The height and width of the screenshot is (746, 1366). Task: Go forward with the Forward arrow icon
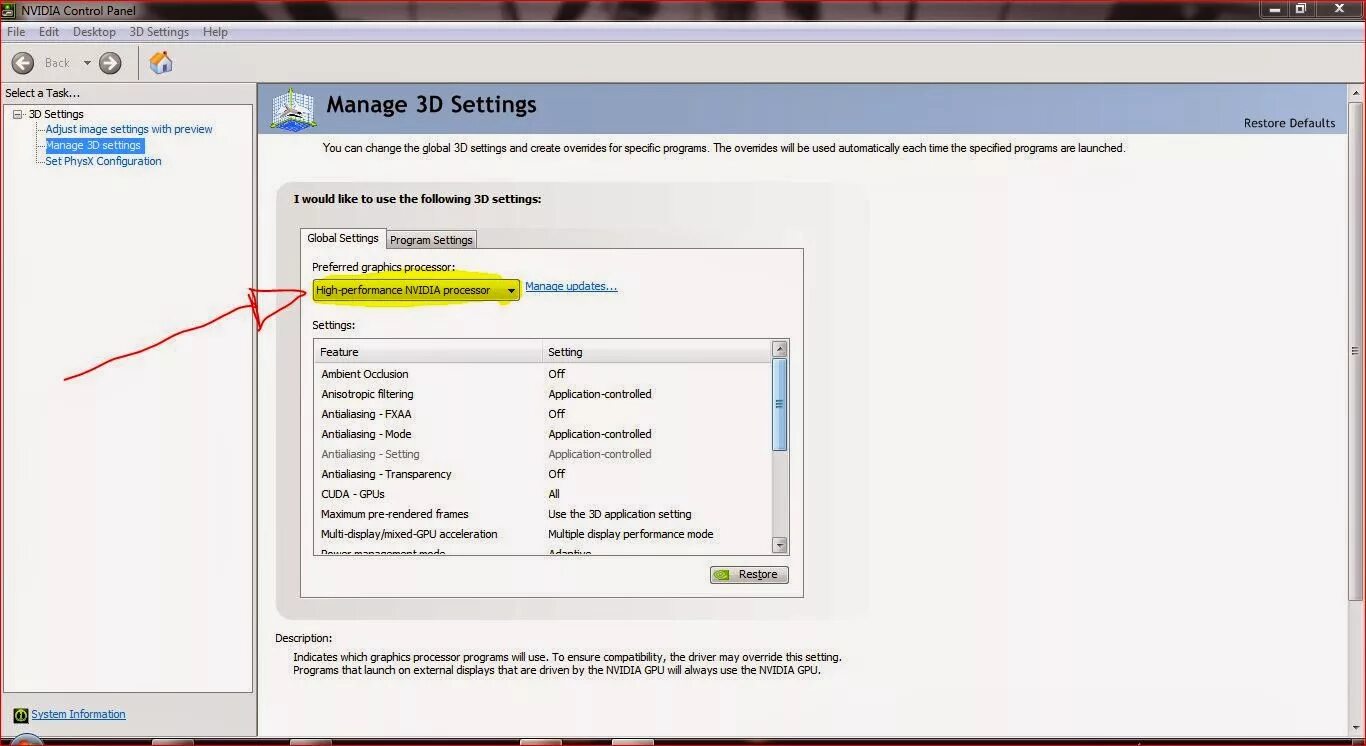coord(110,63)
